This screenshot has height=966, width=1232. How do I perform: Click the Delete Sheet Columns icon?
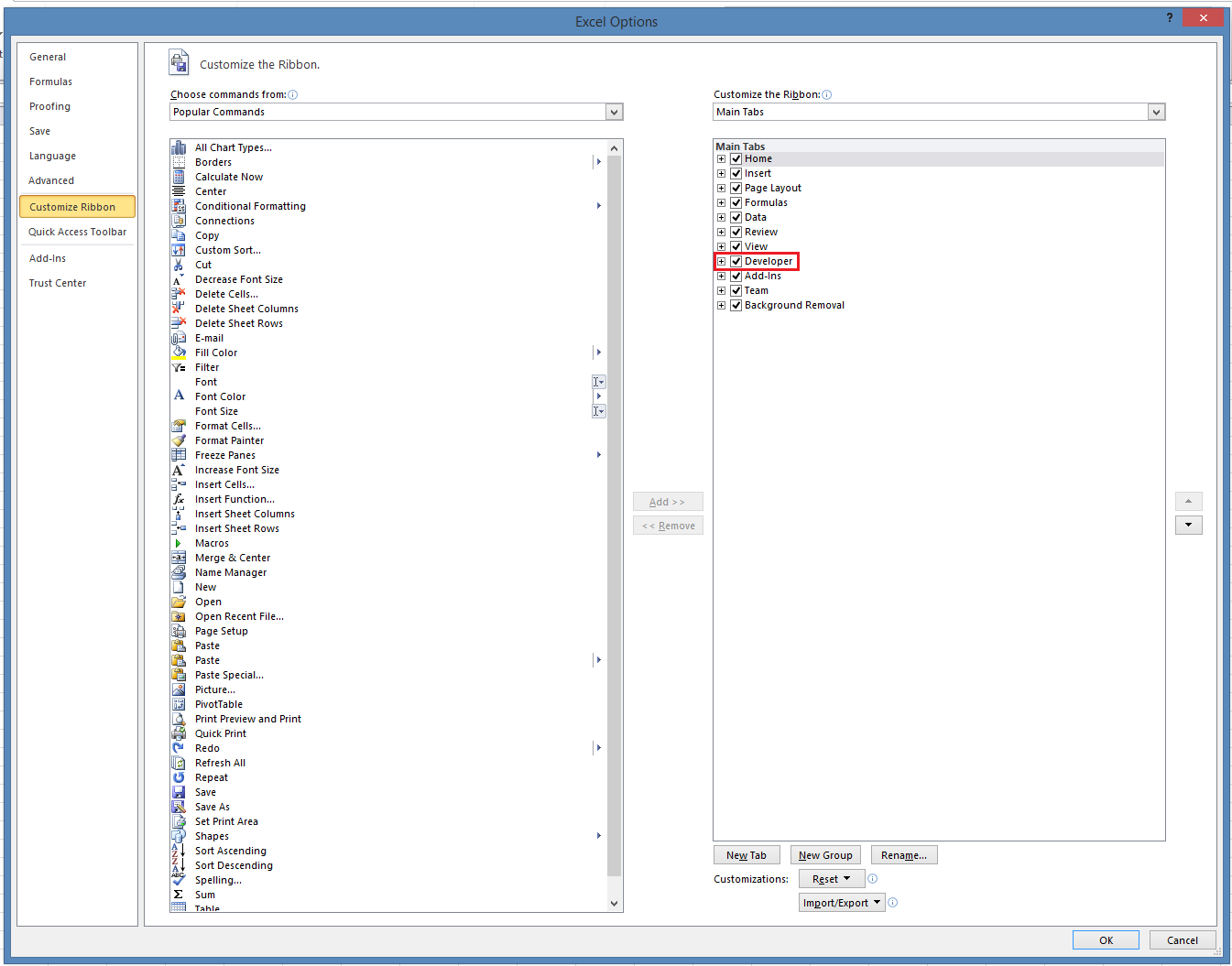coord(179,309)
